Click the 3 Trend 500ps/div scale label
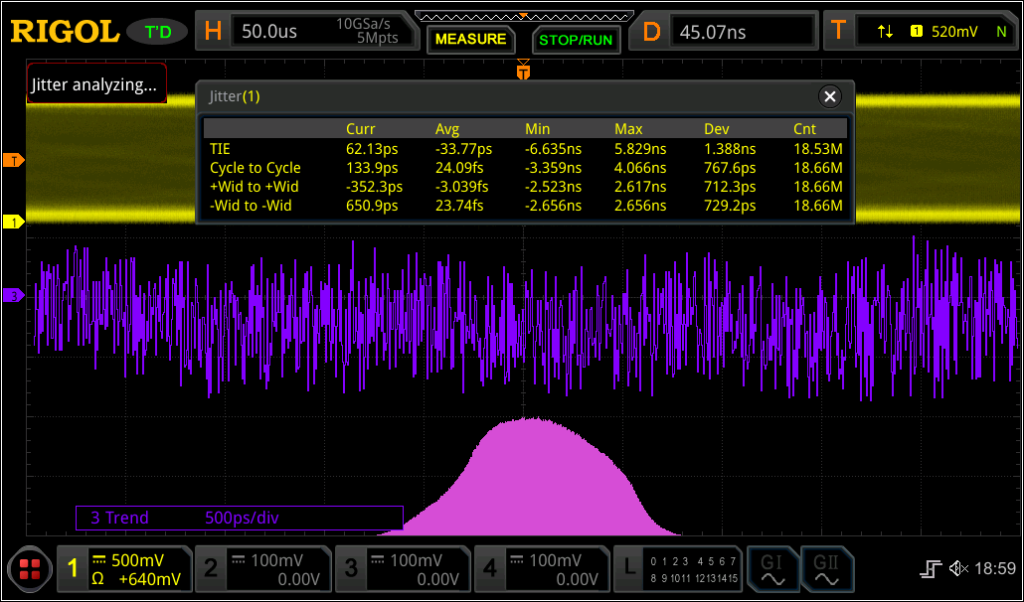The height and width of the screenshot is (602, 1024). (x=240, y=518)
